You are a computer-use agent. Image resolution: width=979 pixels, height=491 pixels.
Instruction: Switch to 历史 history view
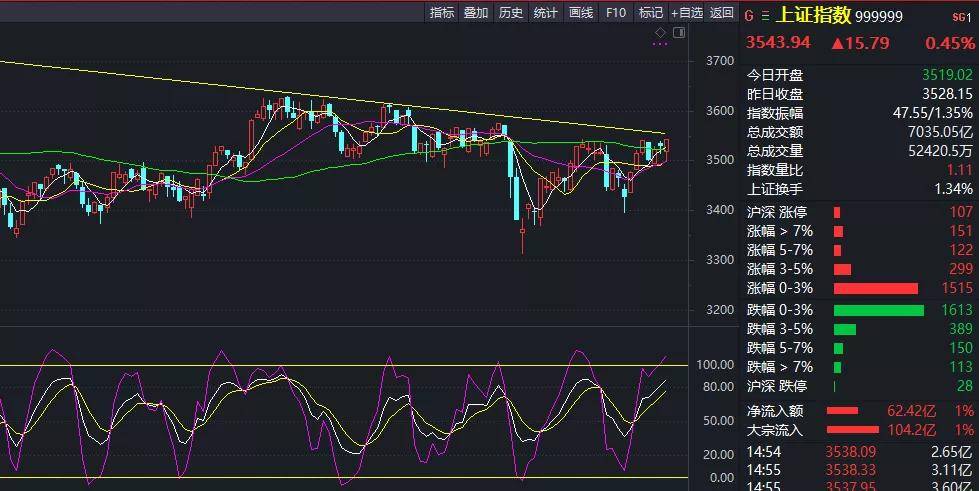tap(511, 13)
